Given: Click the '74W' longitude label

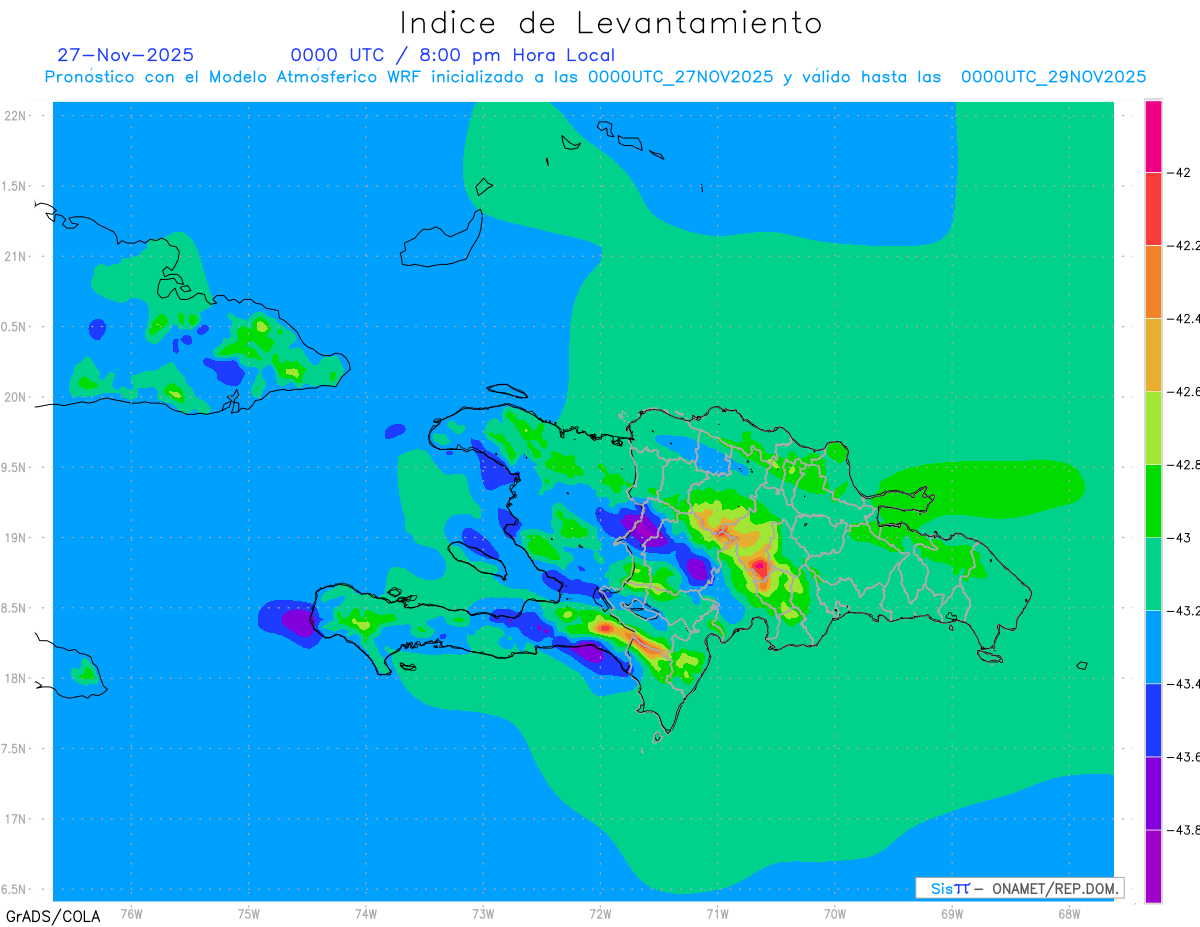Looking at the screenshot, I should pos(366,914).
